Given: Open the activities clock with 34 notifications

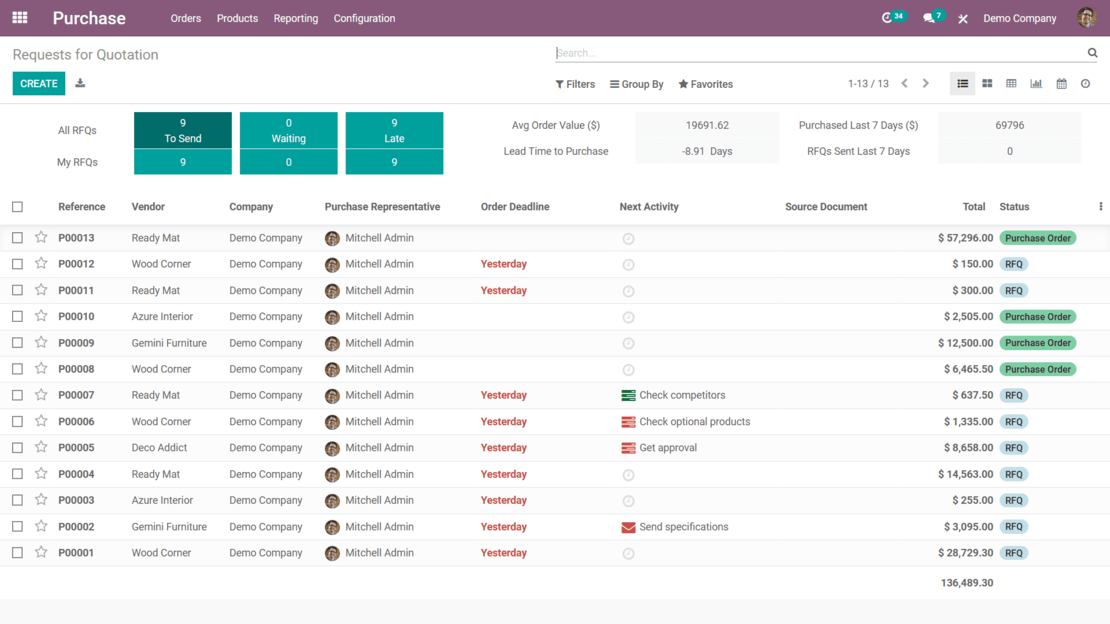Looking at the screenshot, I should 889,17.
